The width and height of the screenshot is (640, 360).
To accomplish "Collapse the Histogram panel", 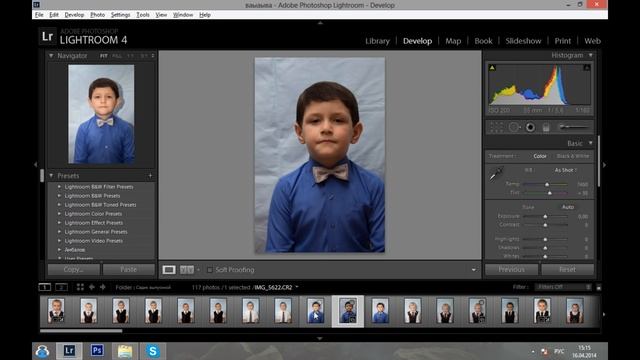I will tap(591, 55).
